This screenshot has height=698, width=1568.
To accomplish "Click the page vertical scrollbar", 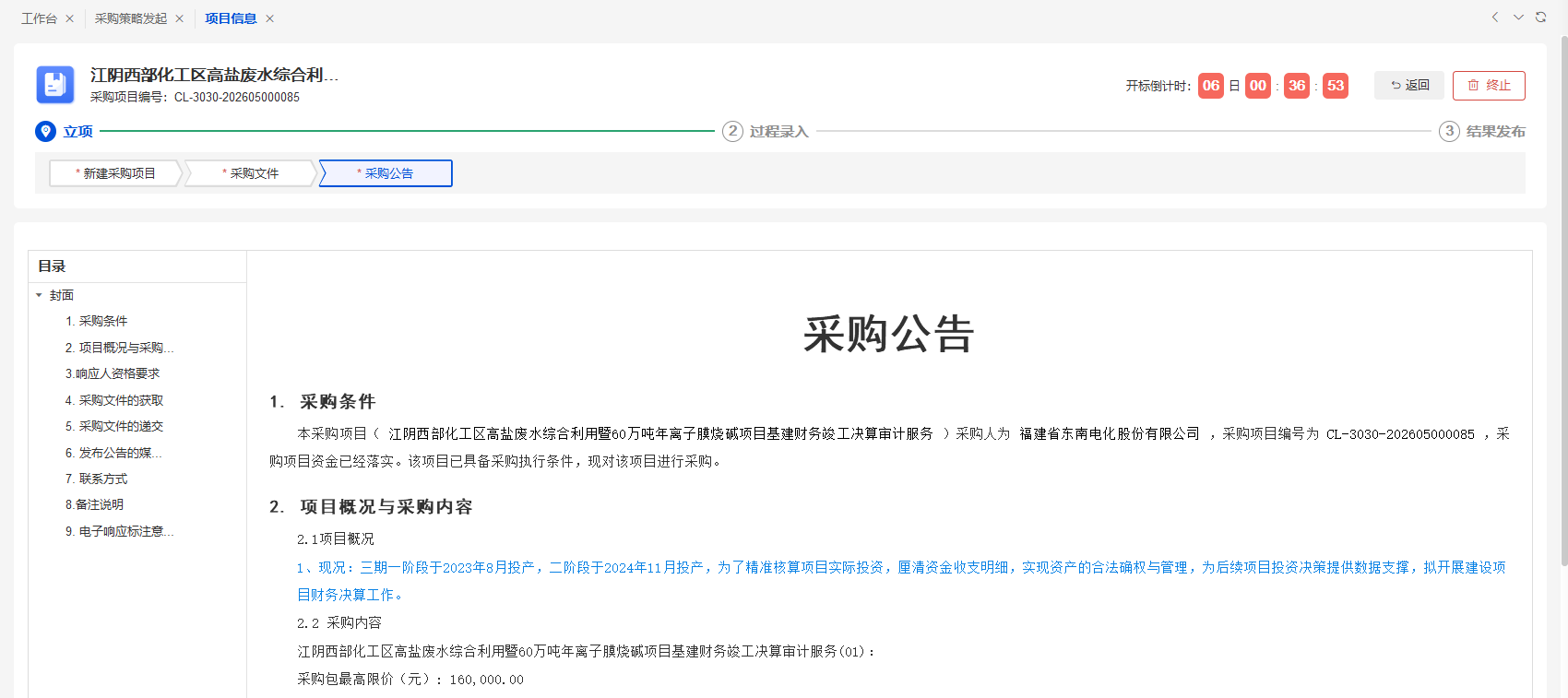I will click(1563, 301).
